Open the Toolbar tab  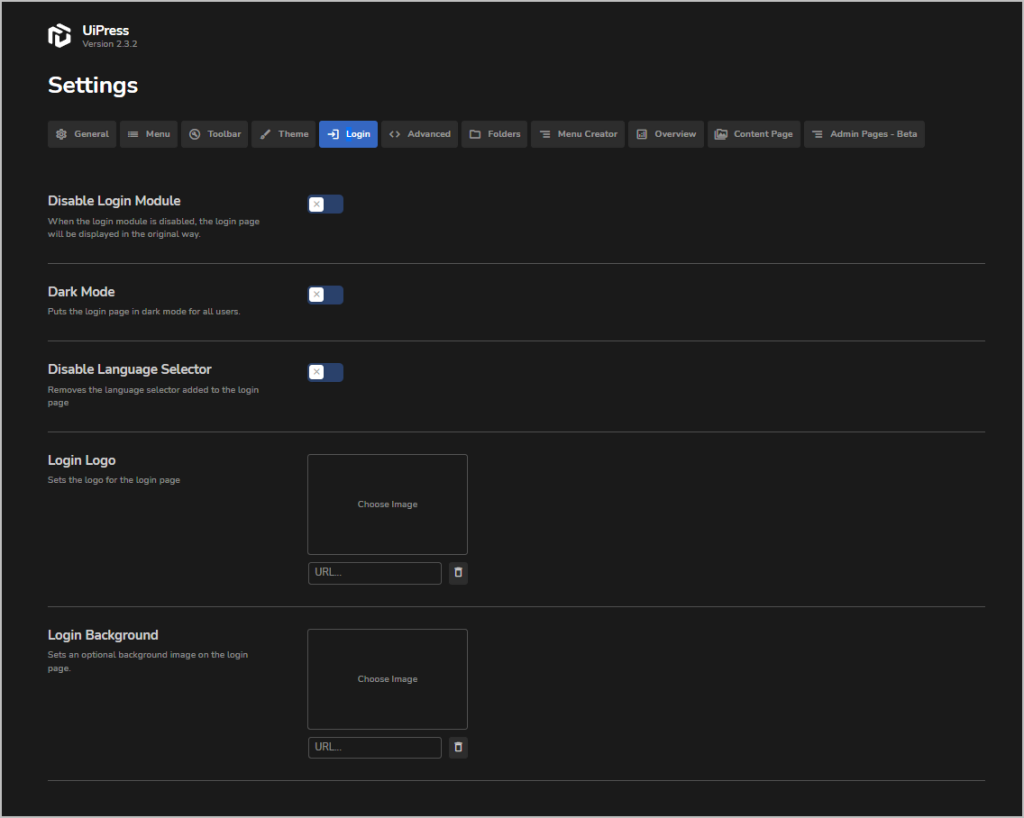tap(214, 134)
